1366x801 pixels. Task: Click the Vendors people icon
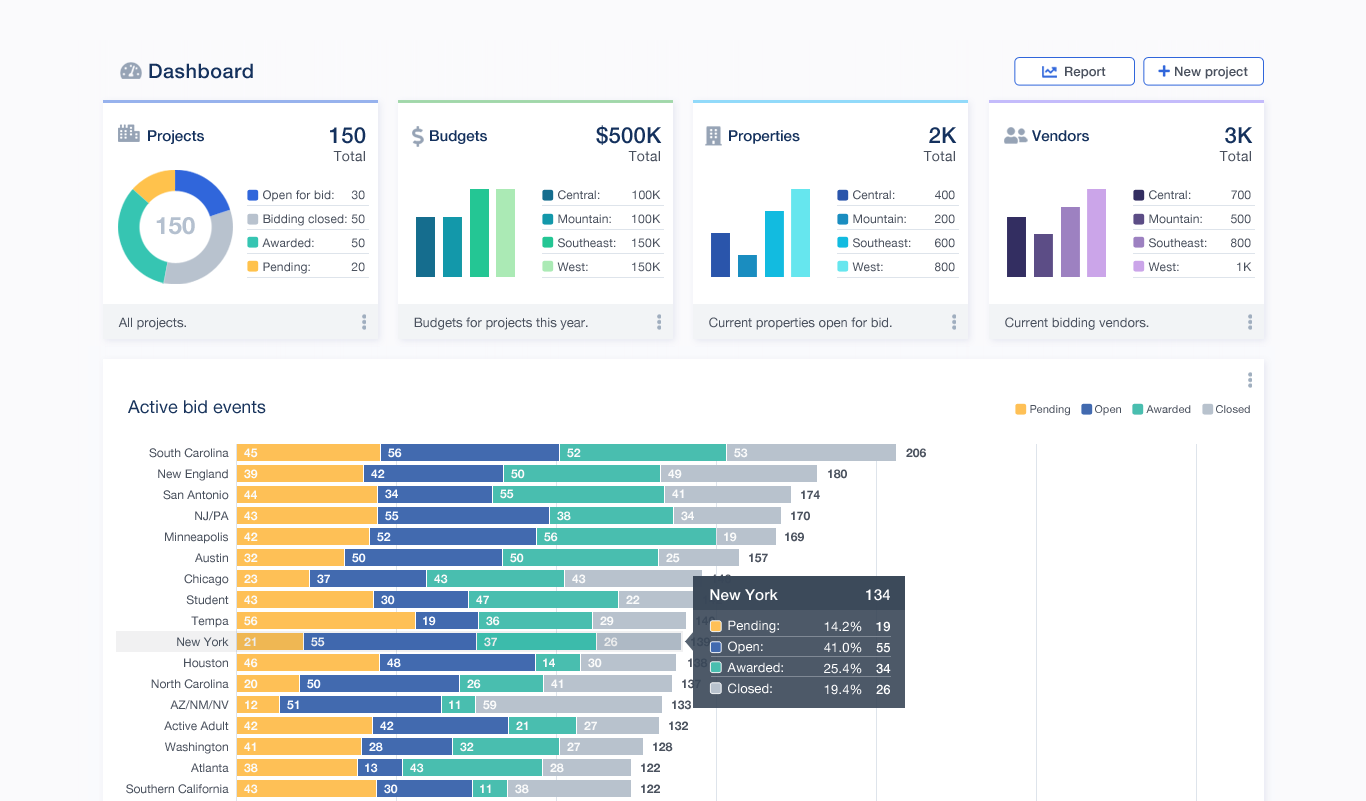coord(1016,136)
